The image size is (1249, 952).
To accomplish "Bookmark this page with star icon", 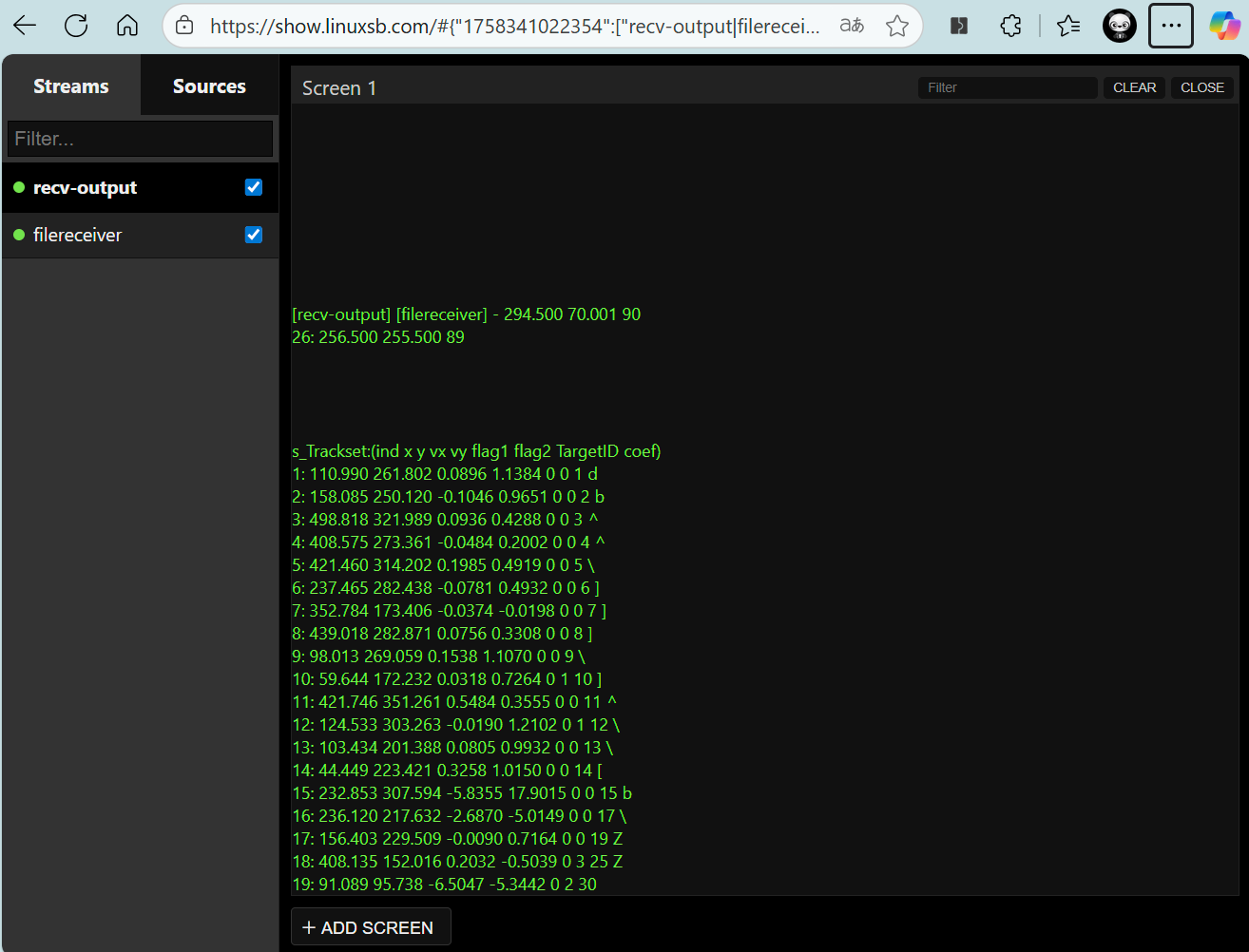I will (x=896, y=27).
